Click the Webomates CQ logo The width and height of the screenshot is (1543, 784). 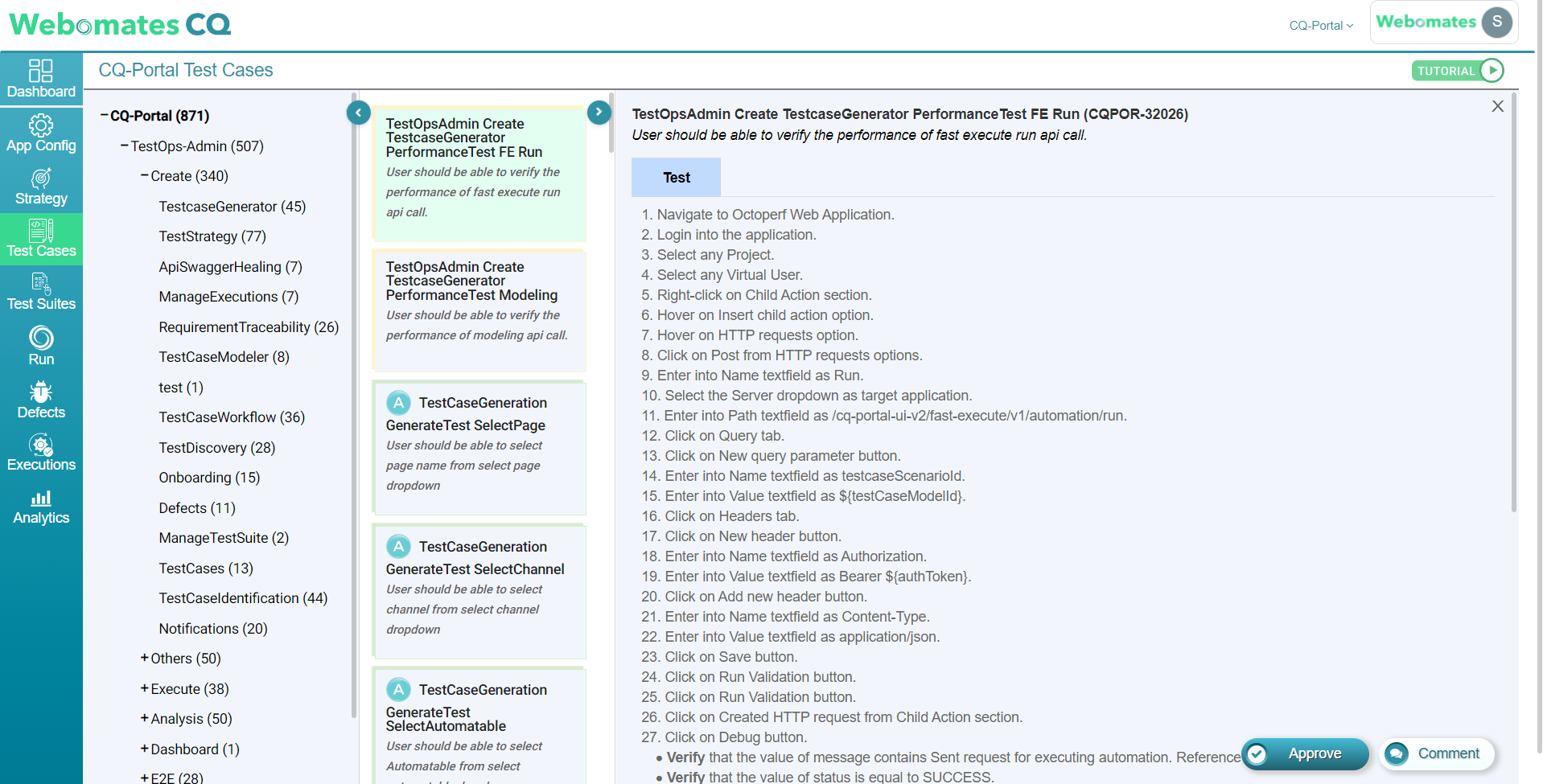pos(120,24)
